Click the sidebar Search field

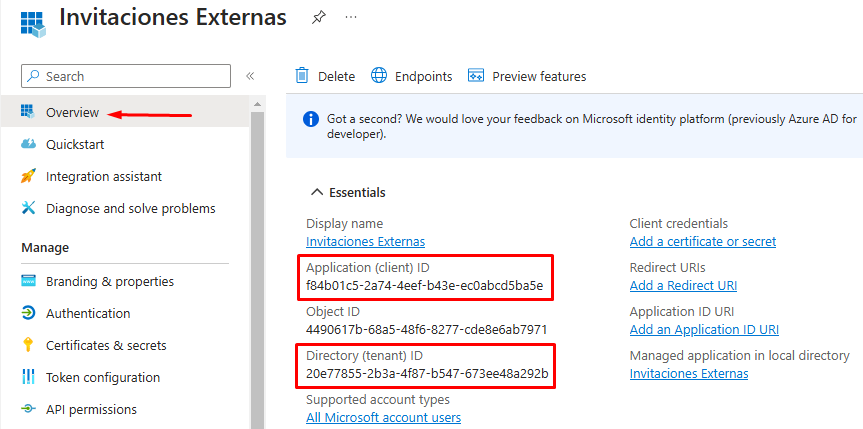125,76
